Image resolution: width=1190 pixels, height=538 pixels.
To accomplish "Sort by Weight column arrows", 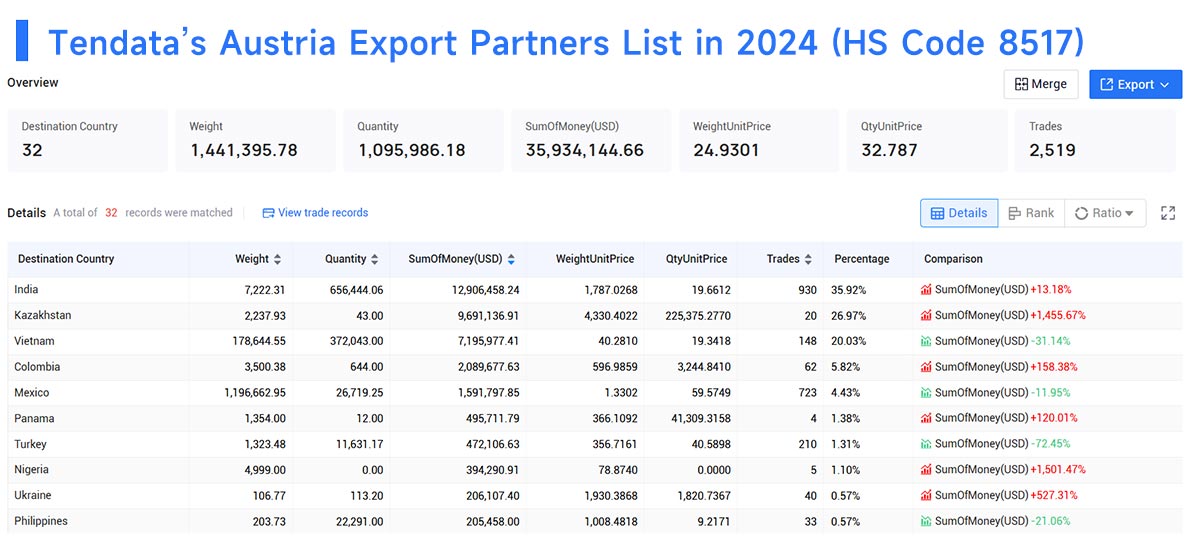I will (x=278, y=259).
